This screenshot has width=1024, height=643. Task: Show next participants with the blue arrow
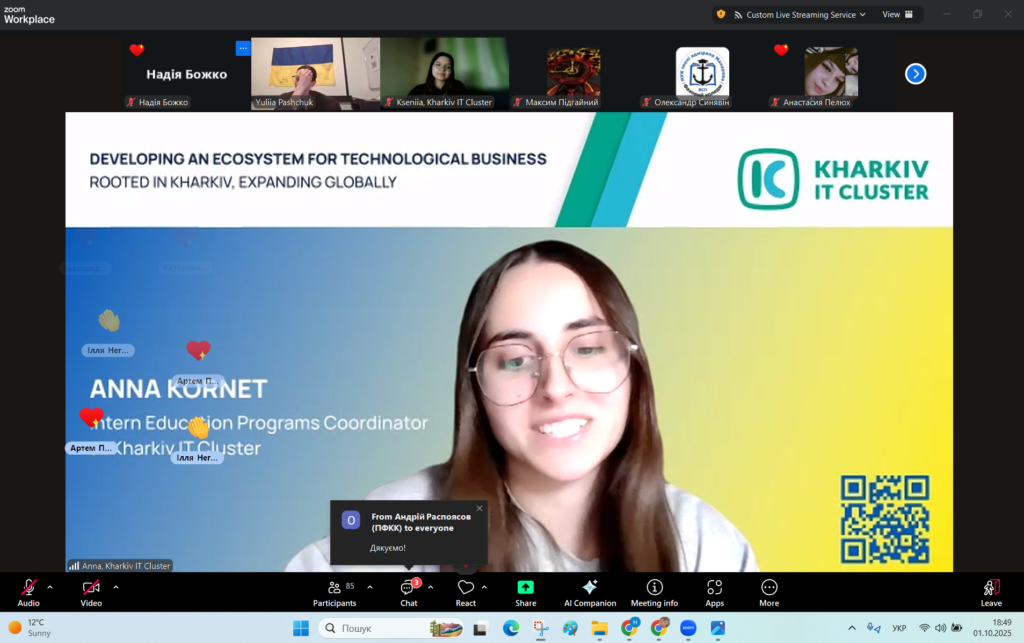[915, 73]
